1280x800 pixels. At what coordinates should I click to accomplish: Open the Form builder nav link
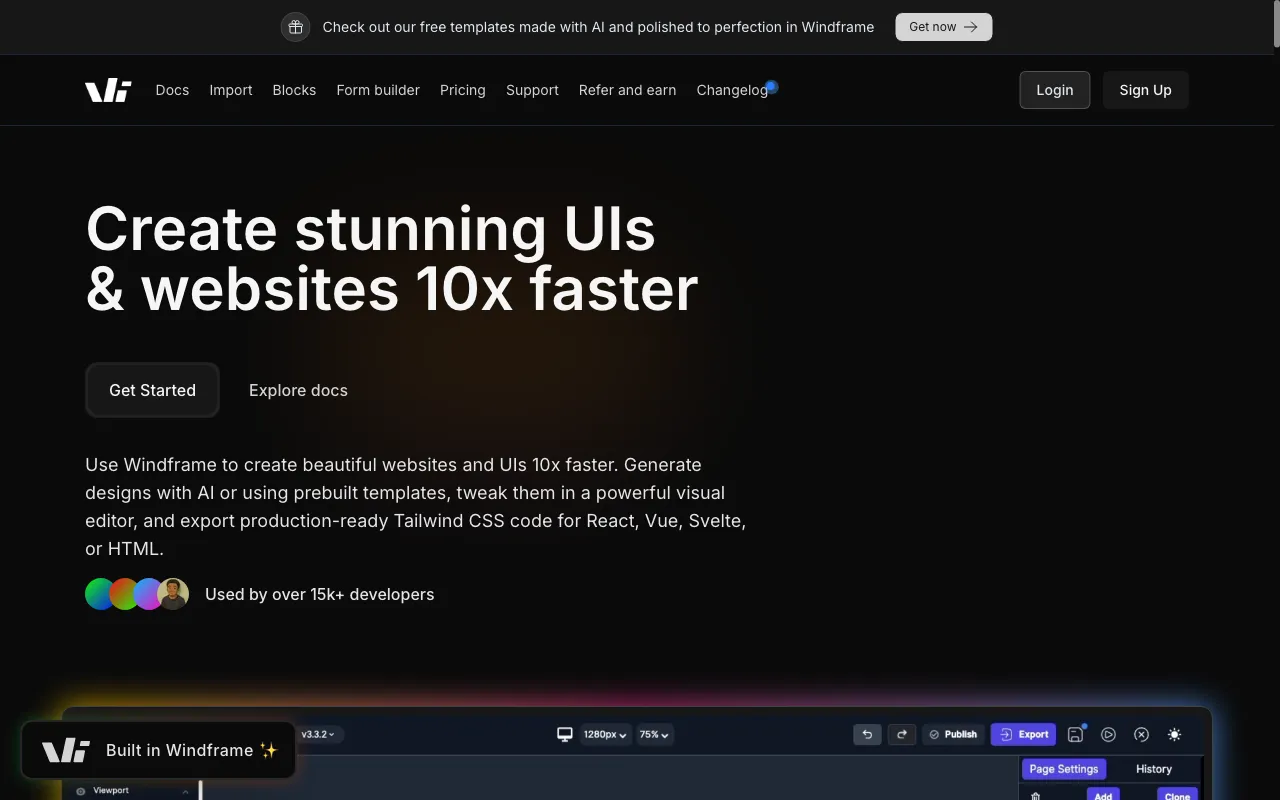[x=378, y=90]
